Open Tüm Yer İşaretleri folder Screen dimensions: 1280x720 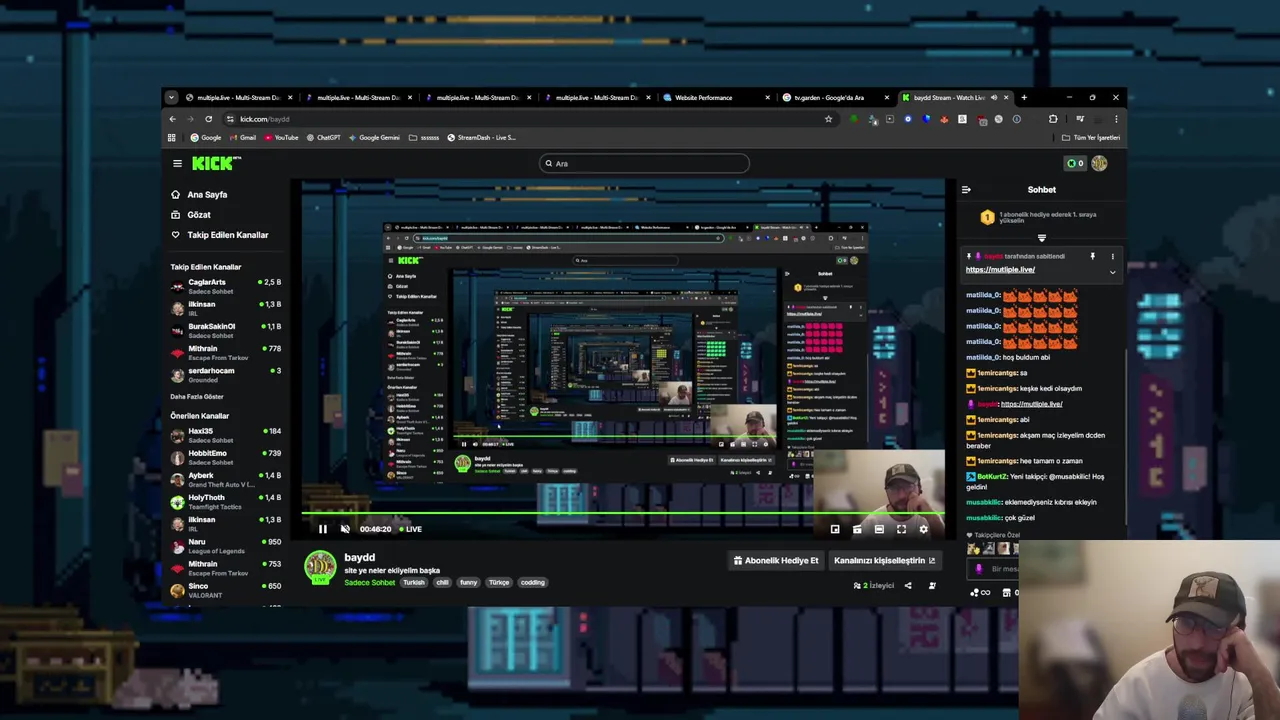(1091, 137)
